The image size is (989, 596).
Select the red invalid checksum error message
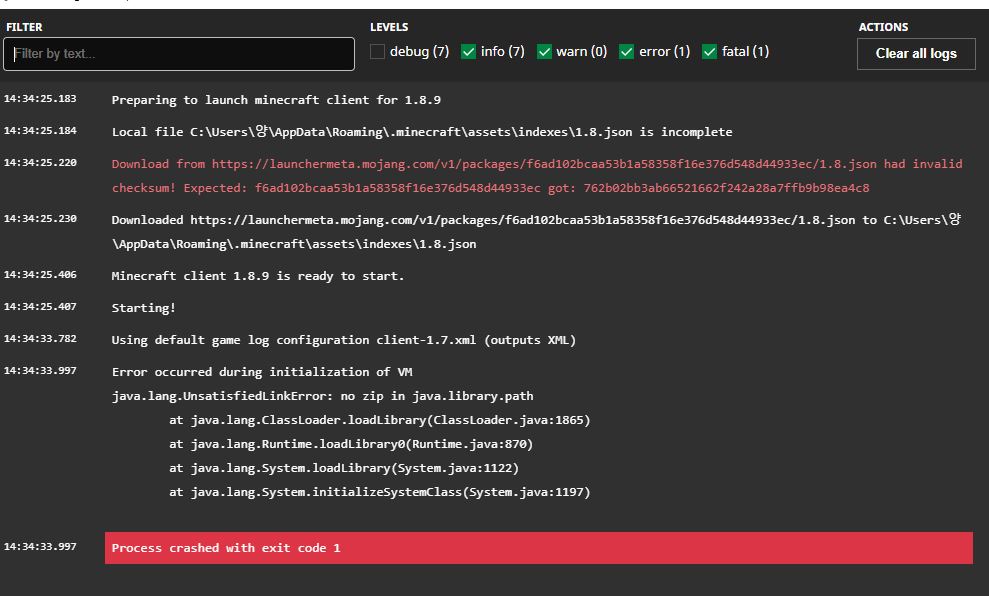coord(536,176)
